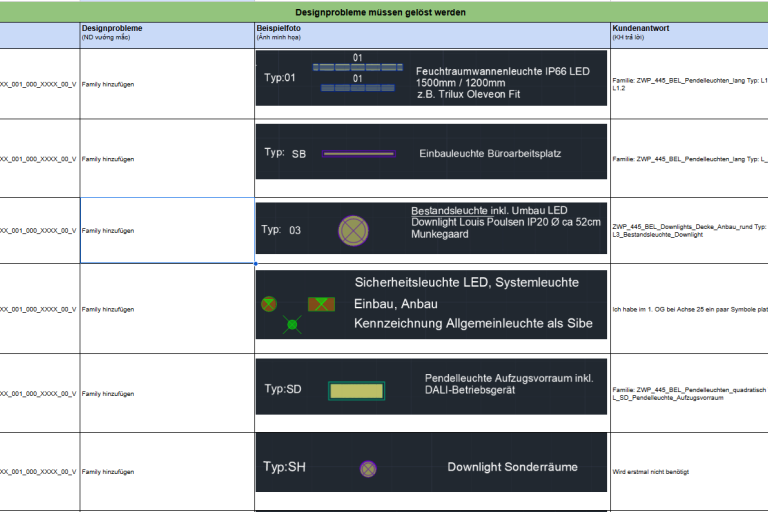Click the green circular Sicherheitsleuchte symbol
This screenshot has width=768, height=512.
click(x=268, y=303)
